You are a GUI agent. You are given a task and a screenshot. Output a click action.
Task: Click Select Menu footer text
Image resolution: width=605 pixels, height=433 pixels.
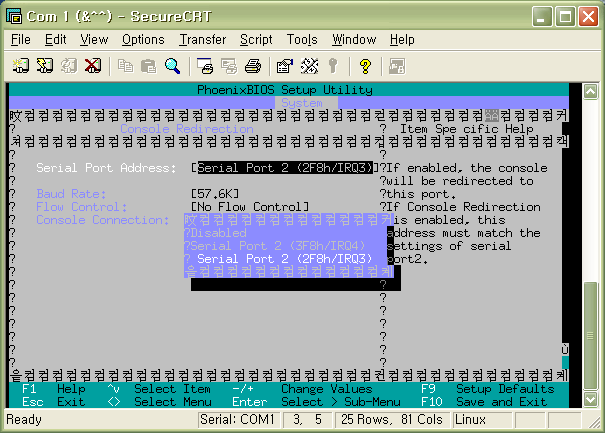tap(173, 402)
